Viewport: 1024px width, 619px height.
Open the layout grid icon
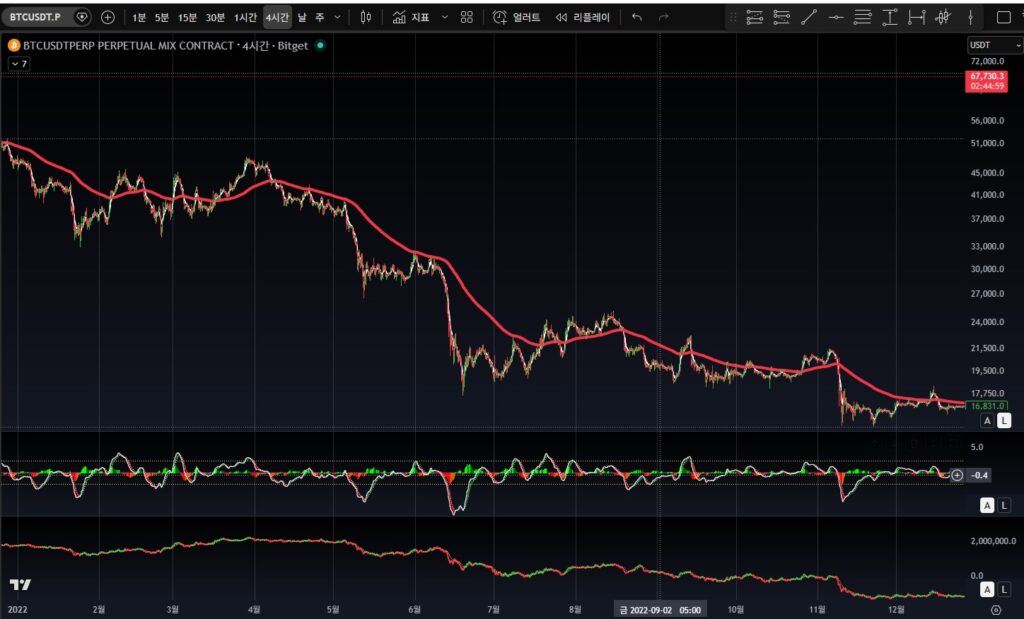coord(466,17)
